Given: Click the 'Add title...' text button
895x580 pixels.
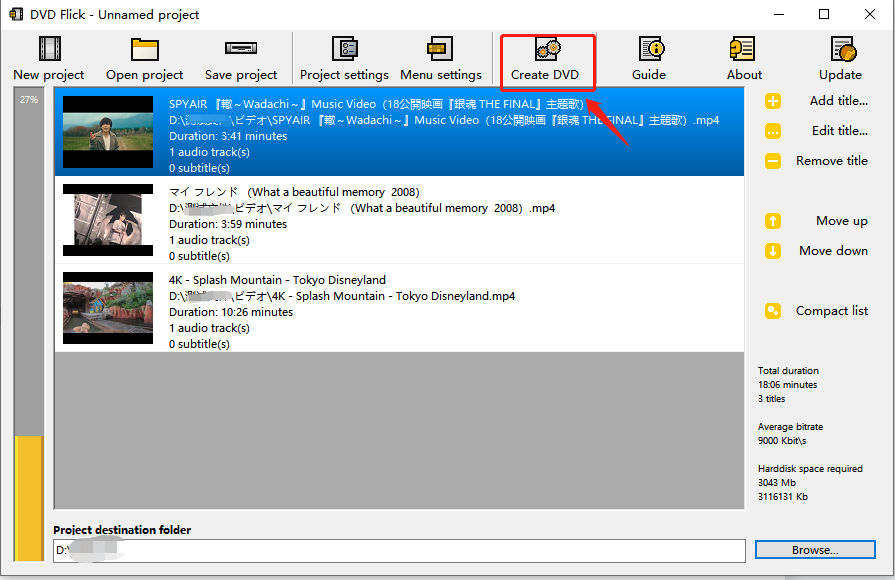Looking at the screenshot, I should point(838,101).
